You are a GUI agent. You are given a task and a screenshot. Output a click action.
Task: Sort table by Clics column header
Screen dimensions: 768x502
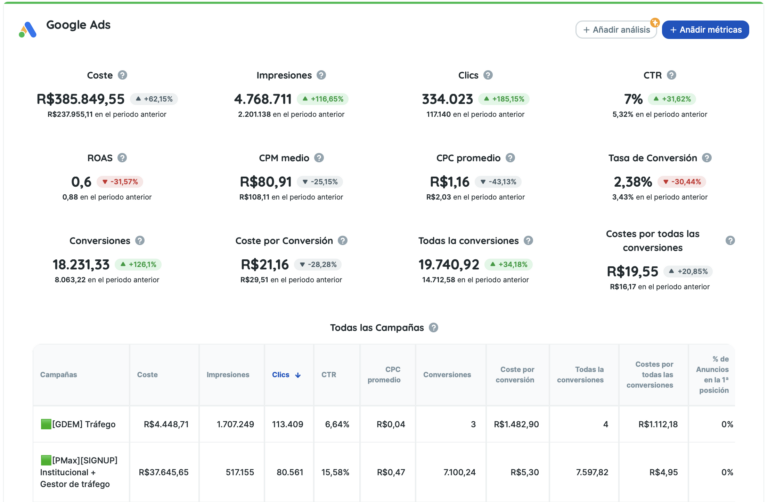[x=286, y=375]
